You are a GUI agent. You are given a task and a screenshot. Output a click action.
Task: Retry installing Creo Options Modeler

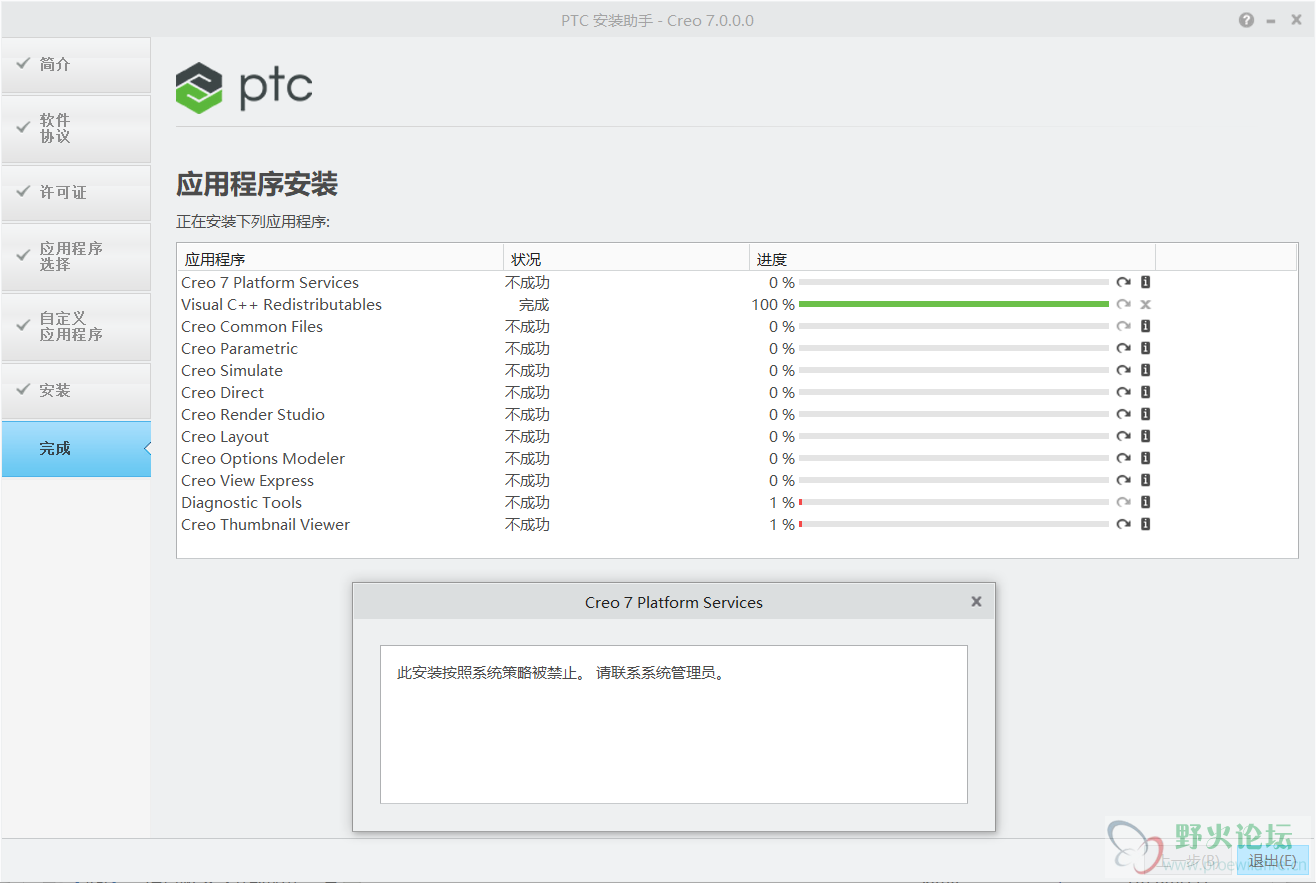1123,458
